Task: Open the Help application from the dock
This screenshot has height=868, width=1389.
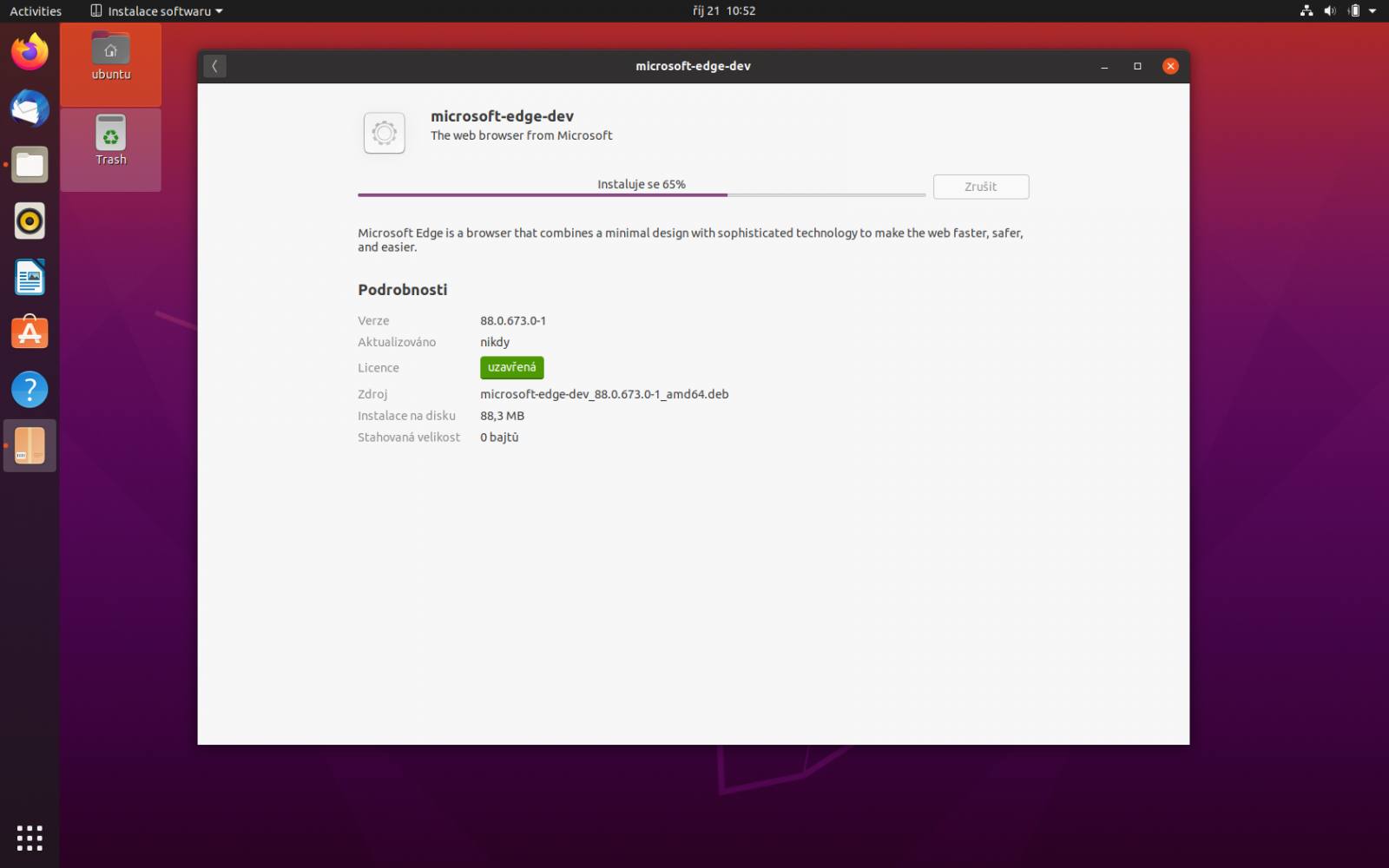Action: (30, 389)
